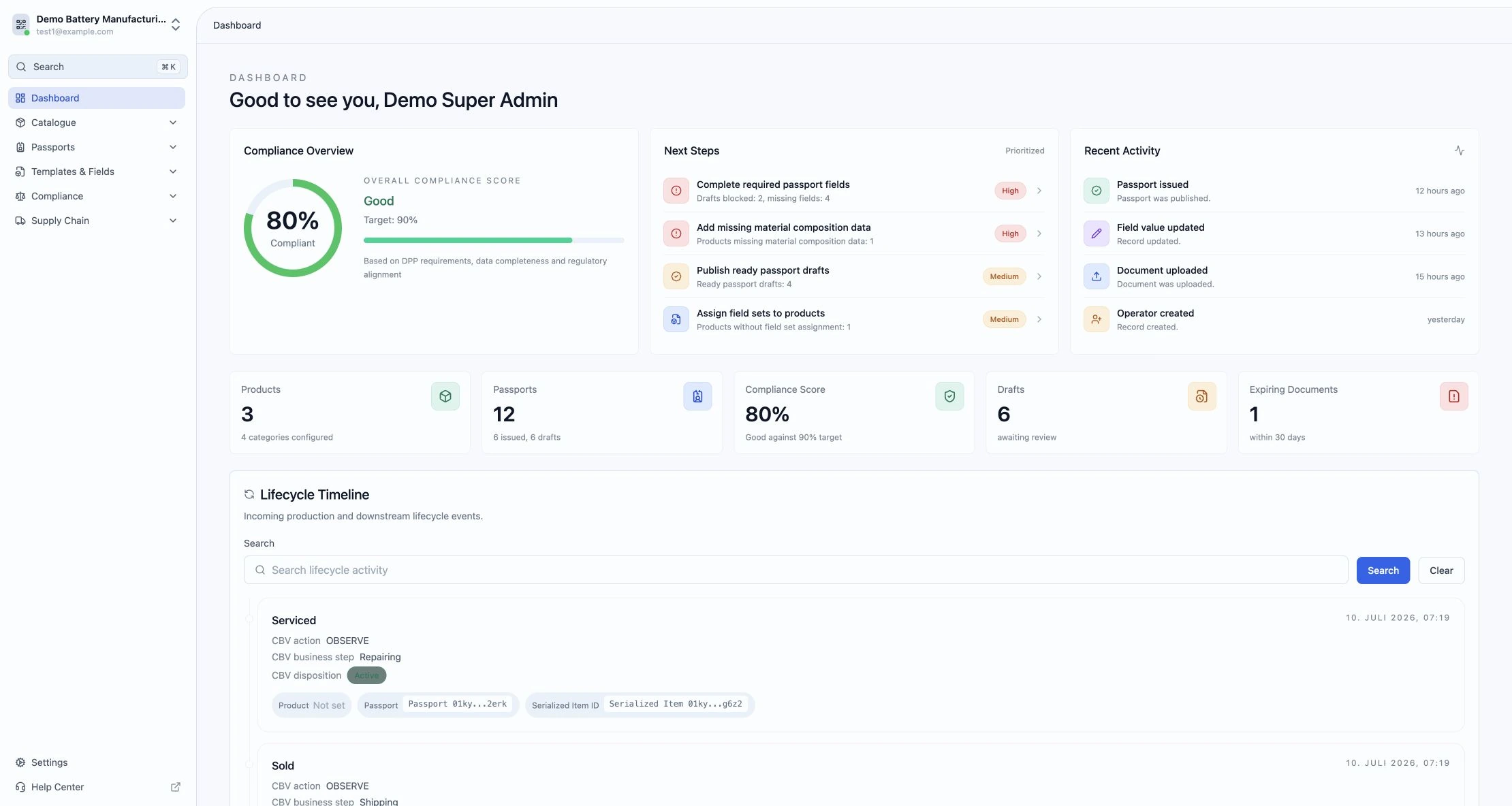The image size is (1512, 806).
Task: Click the Supply Chain truck icon
Action: [20, 221]
